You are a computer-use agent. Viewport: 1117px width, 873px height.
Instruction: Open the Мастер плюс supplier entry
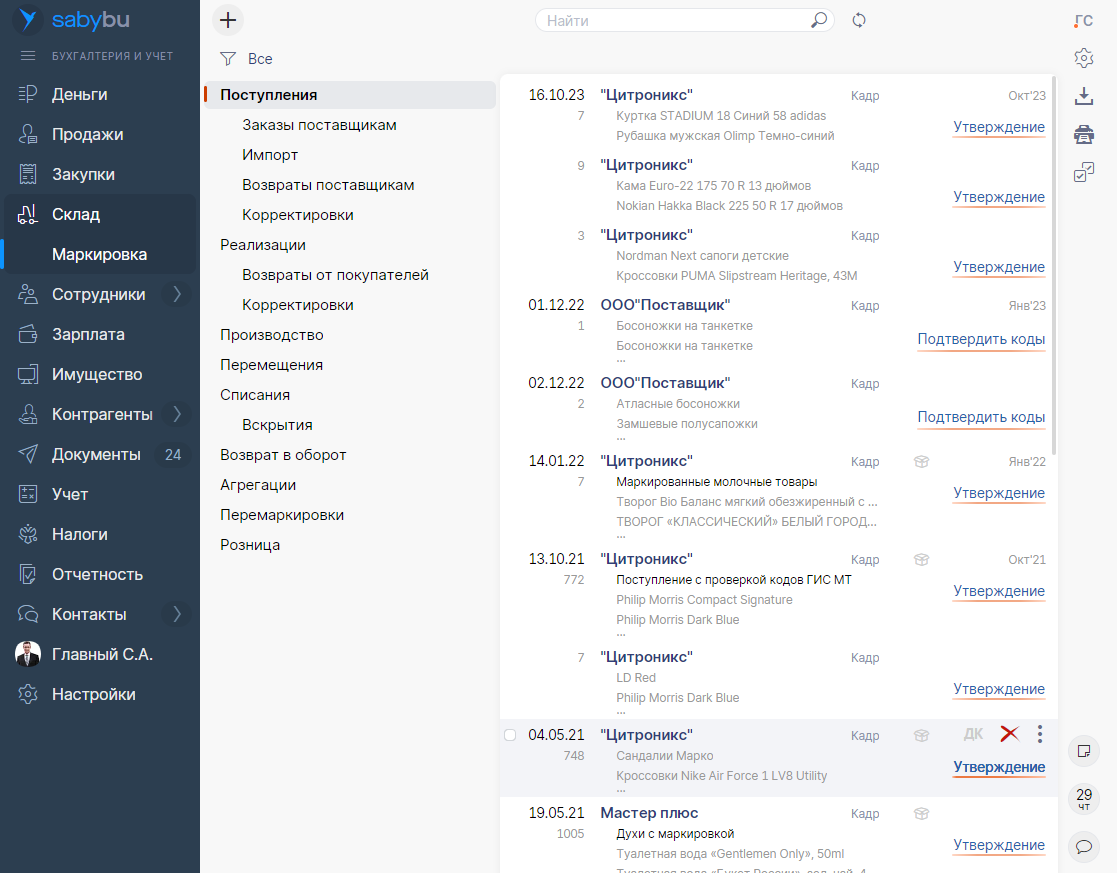(649, 813)
